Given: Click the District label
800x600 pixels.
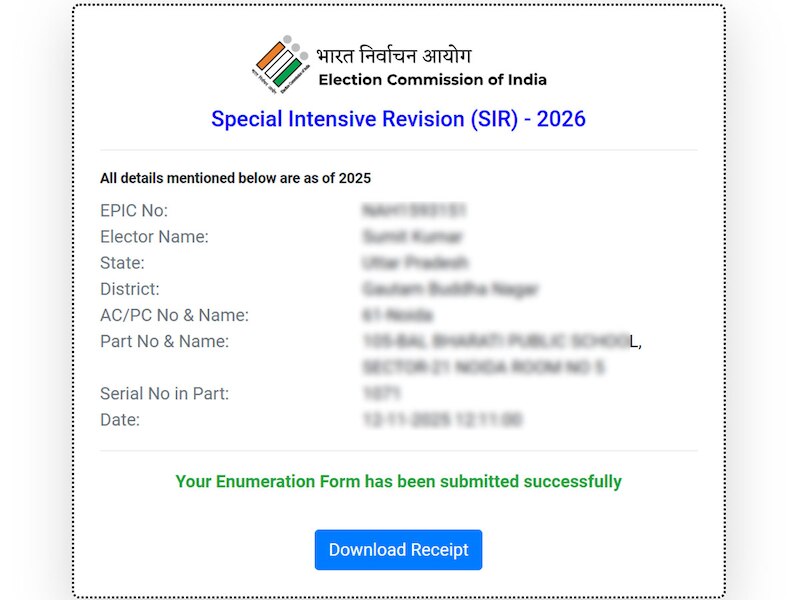Looking at the screenshot, I should click(130, 289).
